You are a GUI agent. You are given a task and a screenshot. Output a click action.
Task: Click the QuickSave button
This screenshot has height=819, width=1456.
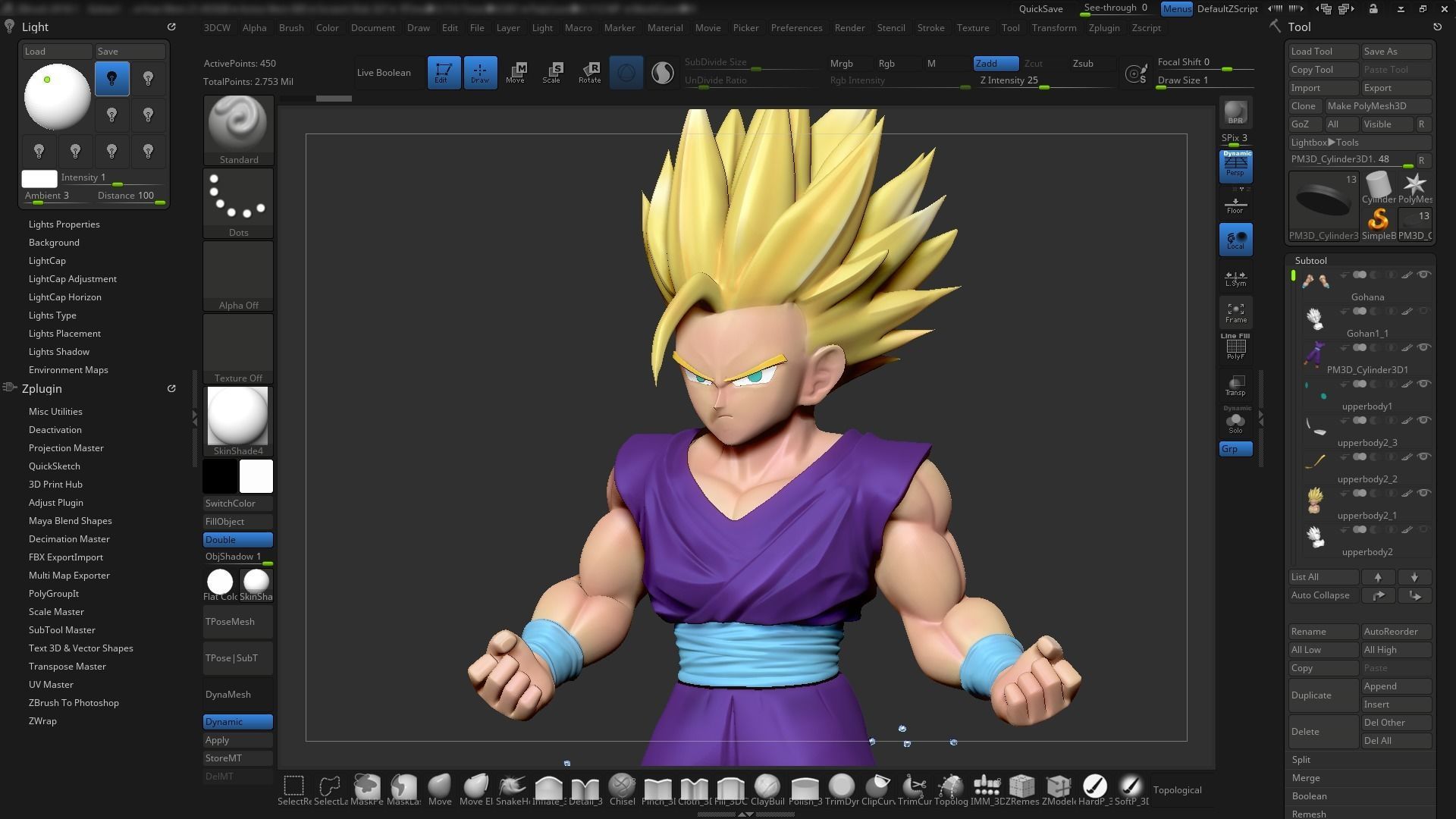1040,9
